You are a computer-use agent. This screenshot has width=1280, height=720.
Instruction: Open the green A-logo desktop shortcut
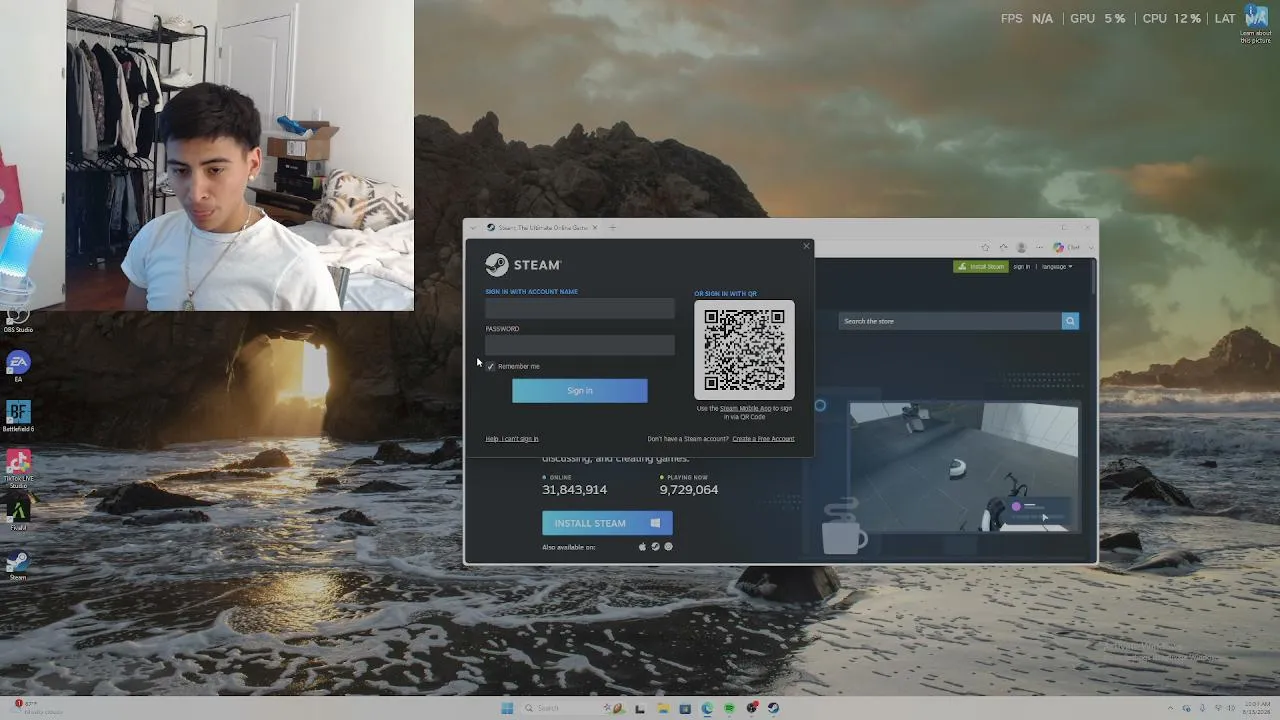point(18,514)
